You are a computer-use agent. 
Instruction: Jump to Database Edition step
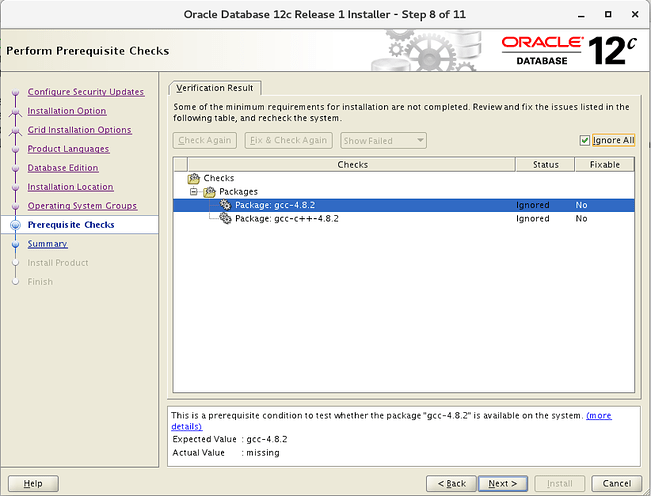point(63,168)
